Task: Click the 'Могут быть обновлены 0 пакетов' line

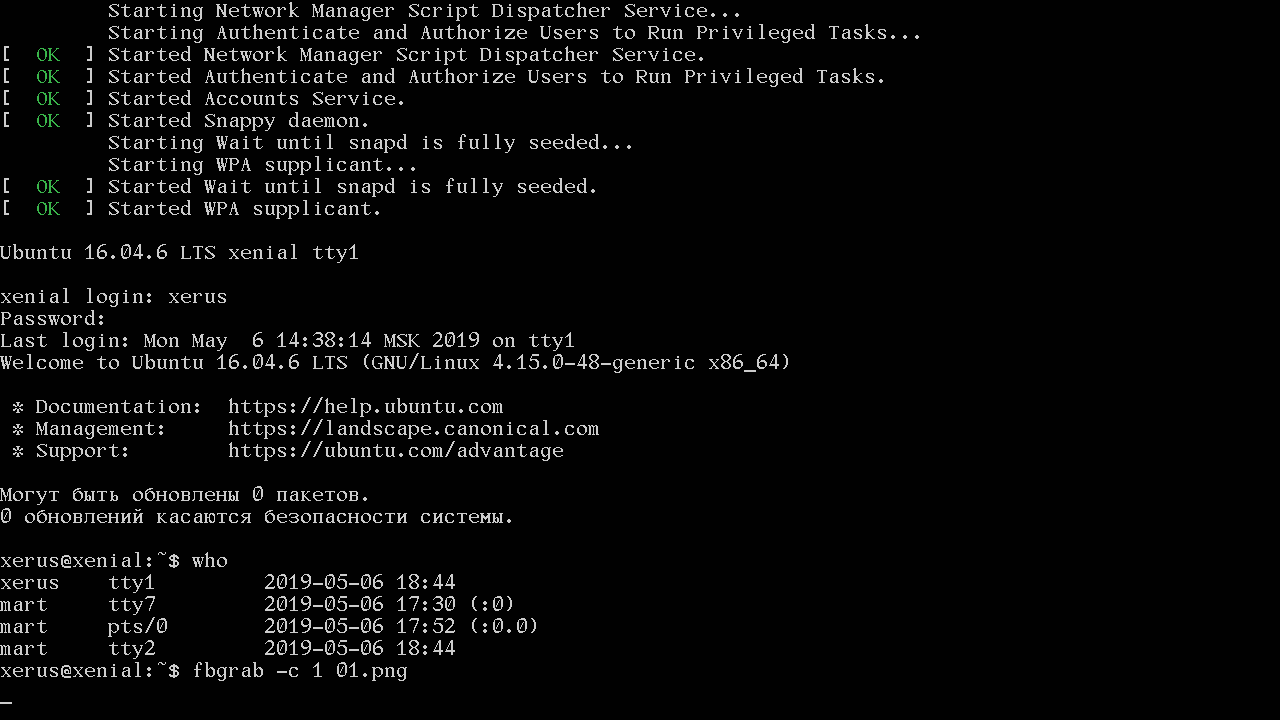Action: coord(185,495)
